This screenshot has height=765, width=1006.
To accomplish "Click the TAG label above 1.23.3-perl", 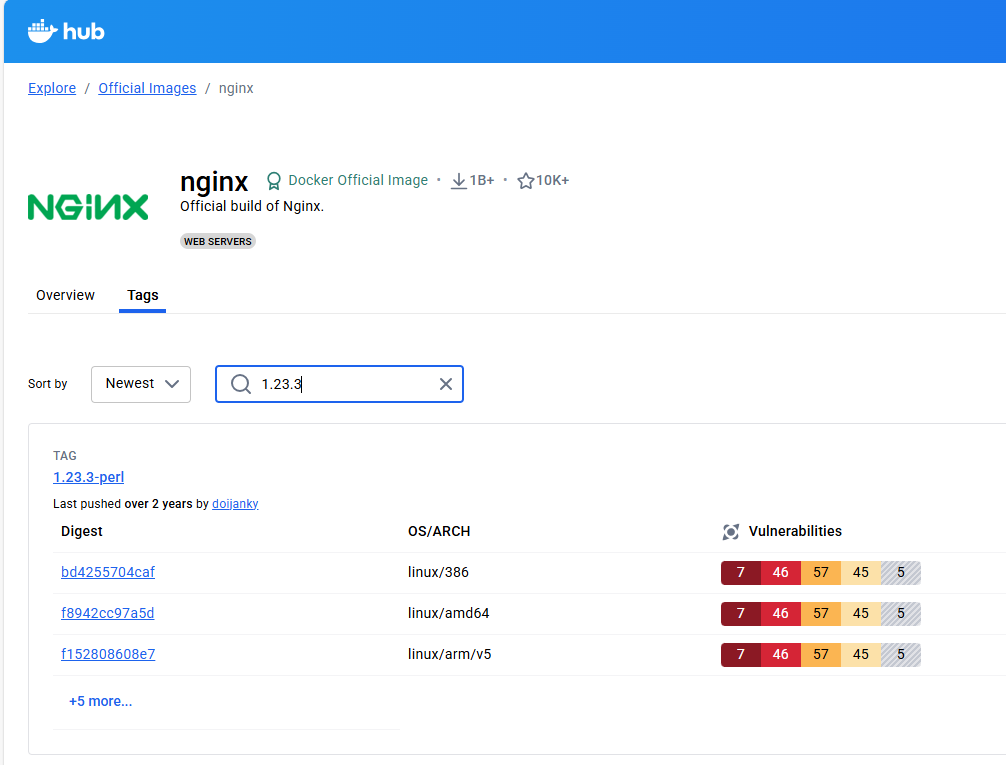I will pos(65,456).
